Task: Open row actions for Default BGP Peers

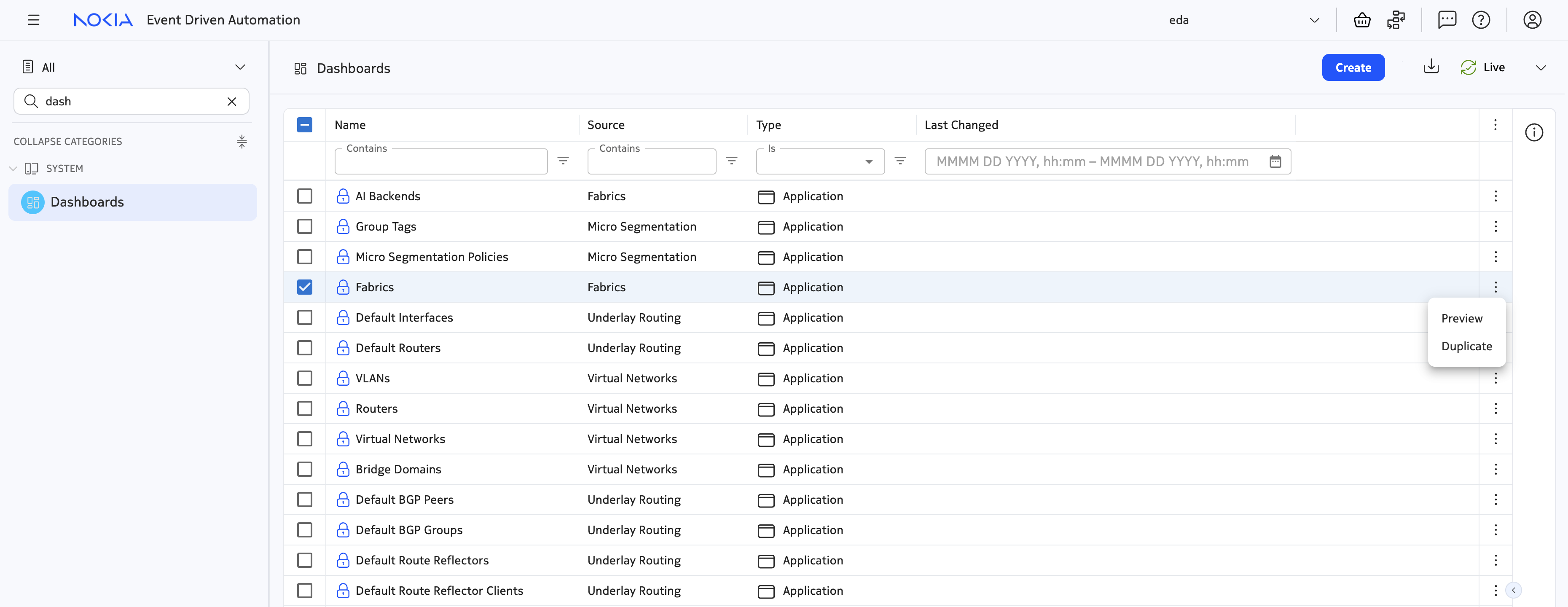Action: click(1496, 500)
